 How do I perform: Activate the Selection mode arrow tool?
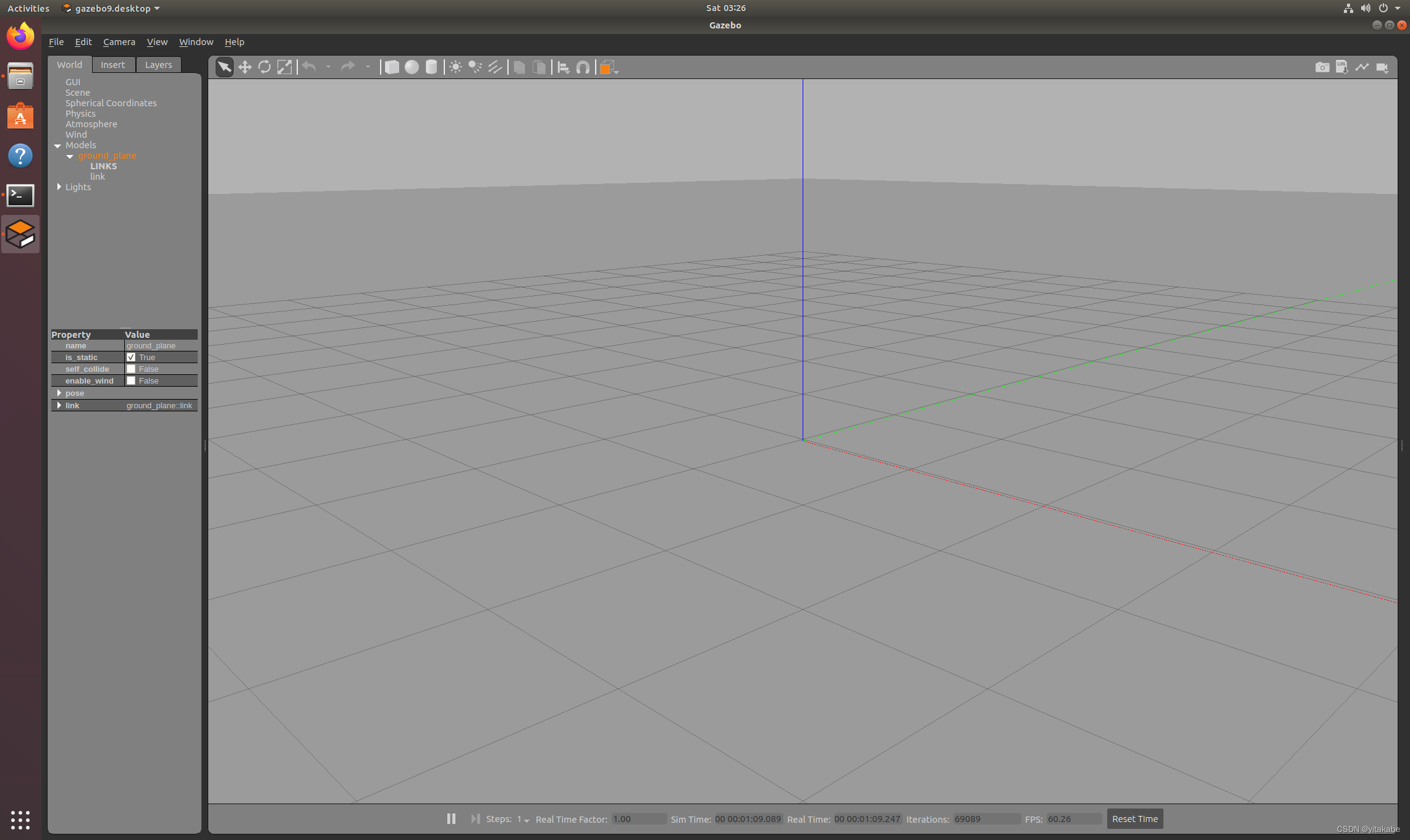click(x=224, y=67)
